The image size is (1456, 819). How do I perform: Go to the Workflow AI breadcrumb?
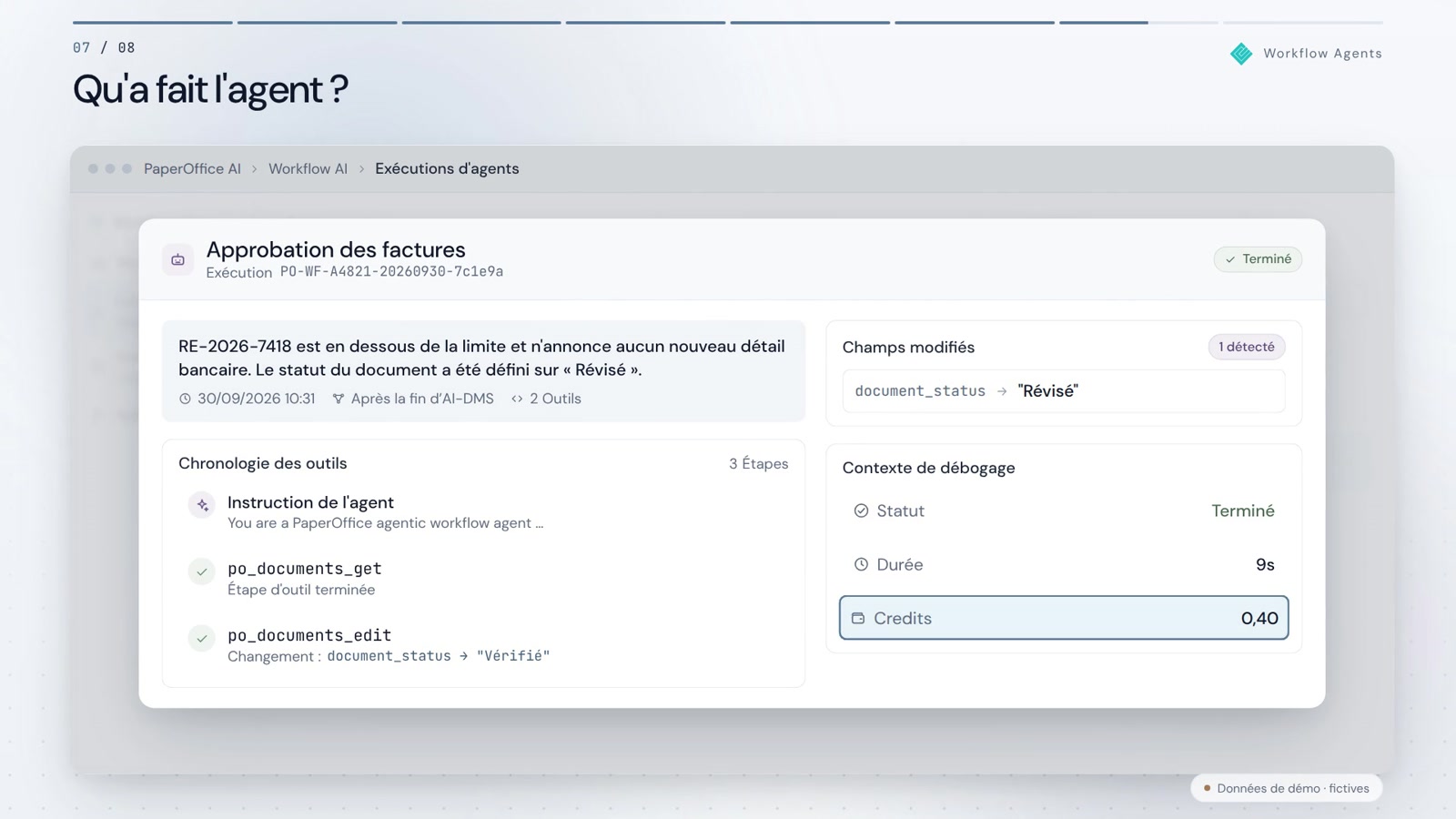point(308,168)
